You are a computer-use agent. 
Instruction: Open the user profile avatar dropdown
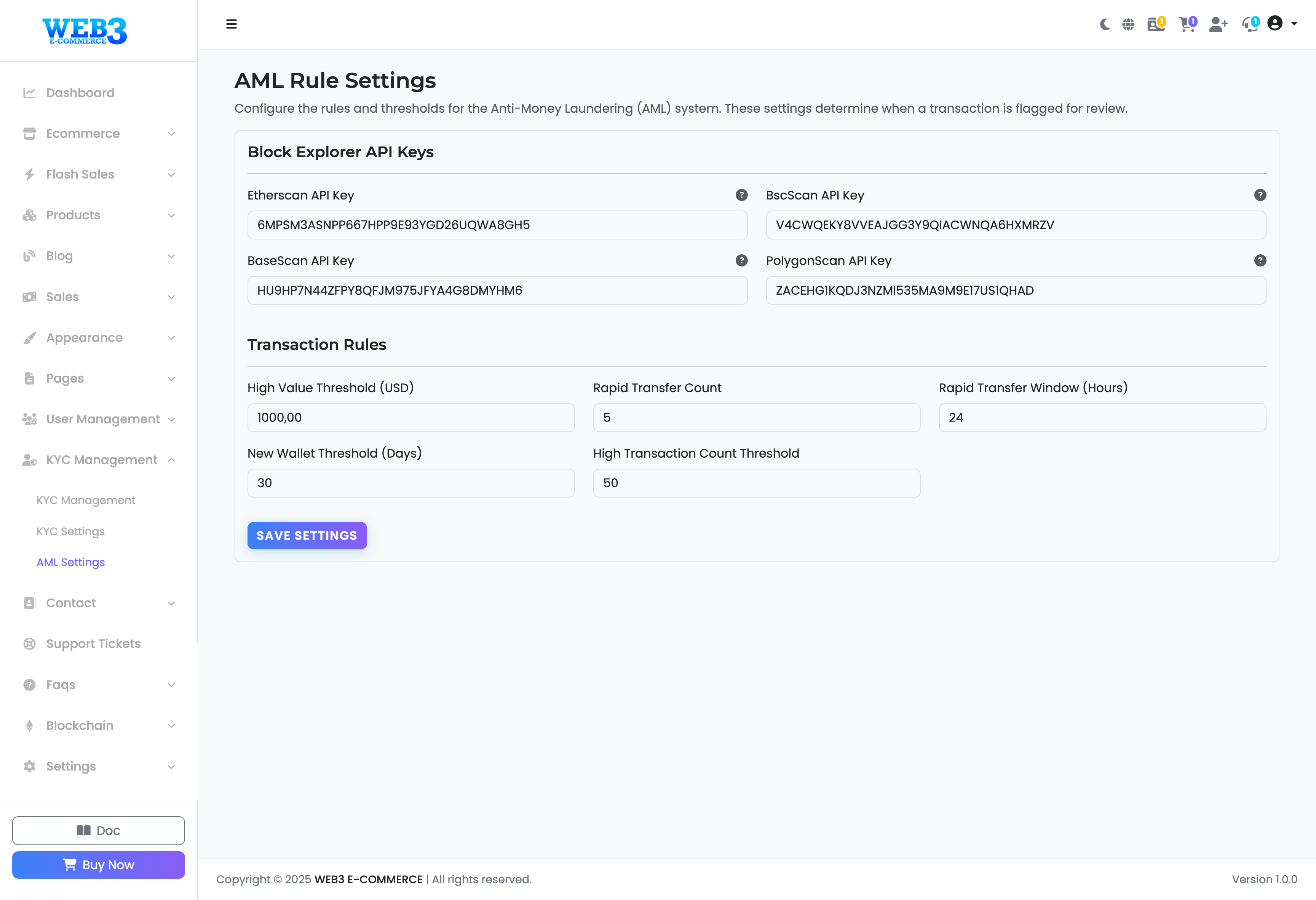1281,24
